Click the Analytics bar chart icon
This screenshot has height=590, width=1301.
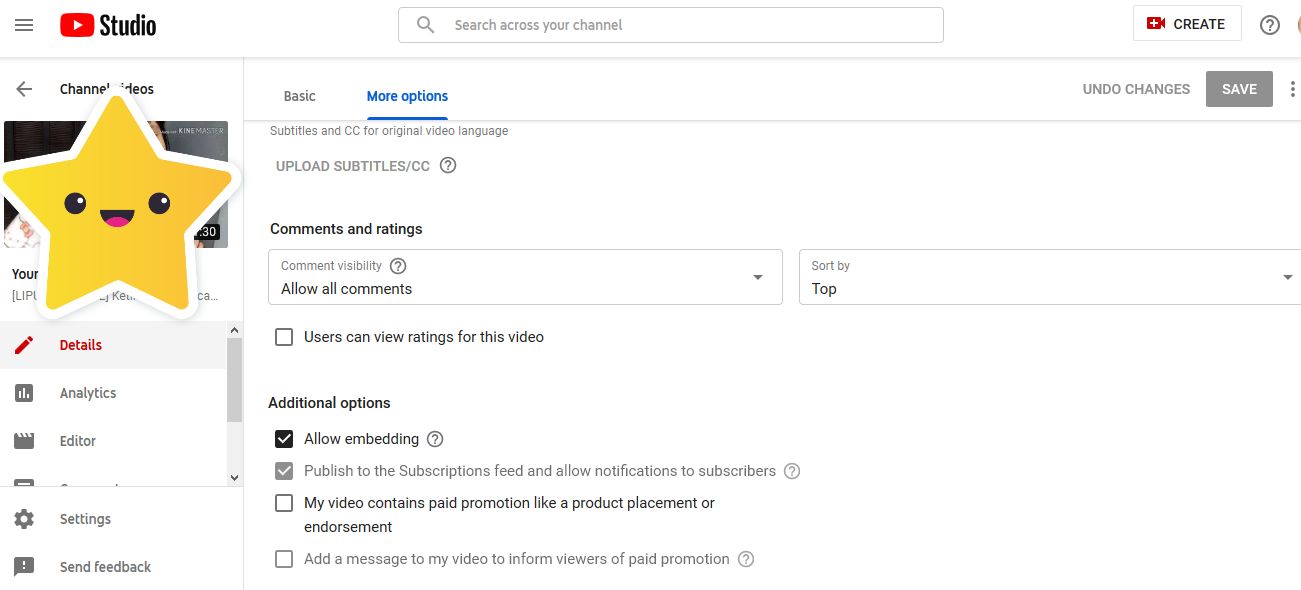(x=24, y=393)
